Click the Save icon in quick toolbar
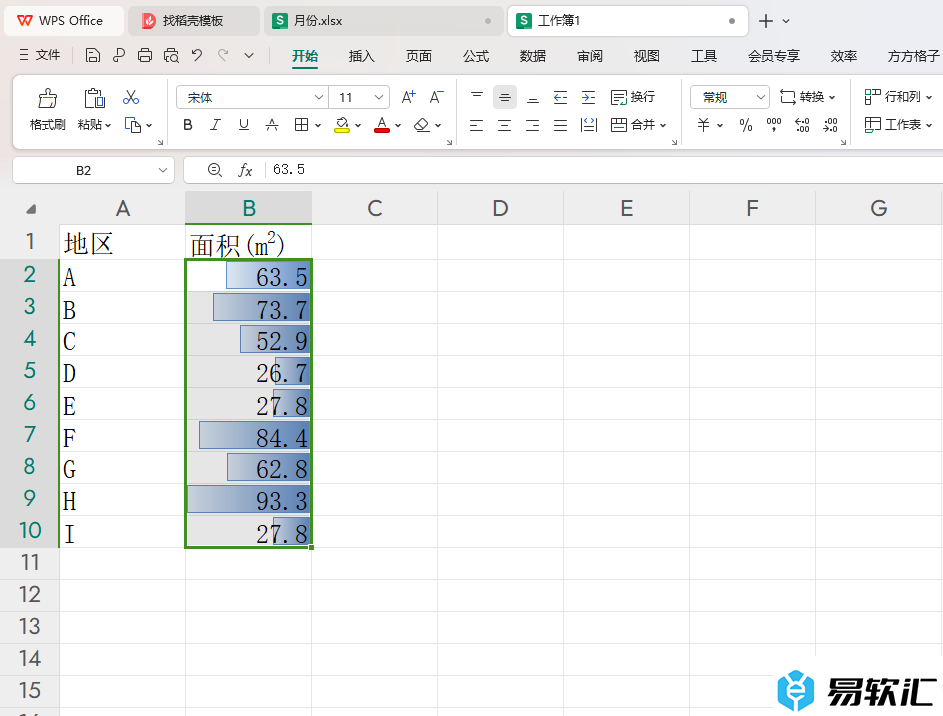Image resolution: width=943 pixels, height=716 pixels. click(x=93, y=56)
